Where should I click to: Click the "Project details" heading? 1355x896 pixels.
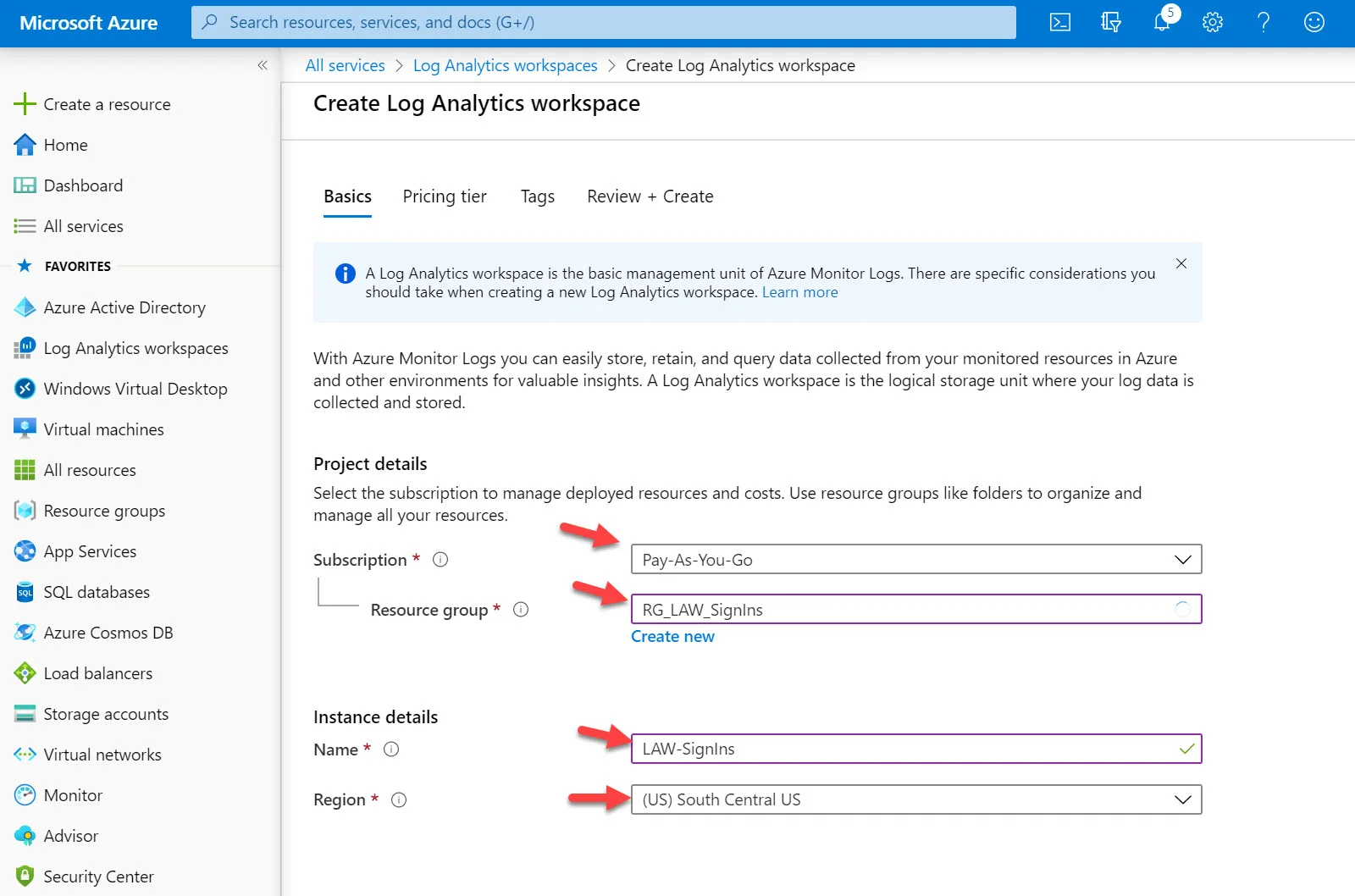[x=370, y=464]
